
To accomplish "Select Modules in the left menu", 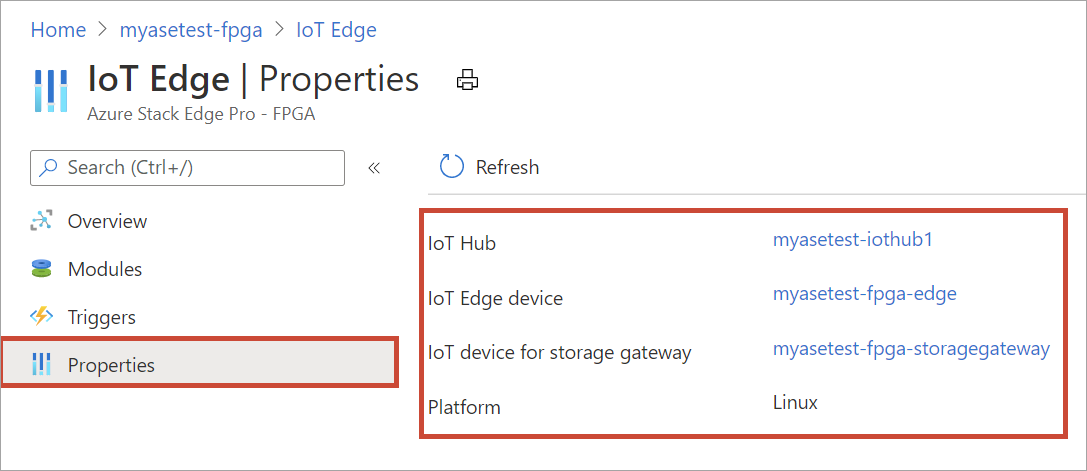I will point(105,269).
